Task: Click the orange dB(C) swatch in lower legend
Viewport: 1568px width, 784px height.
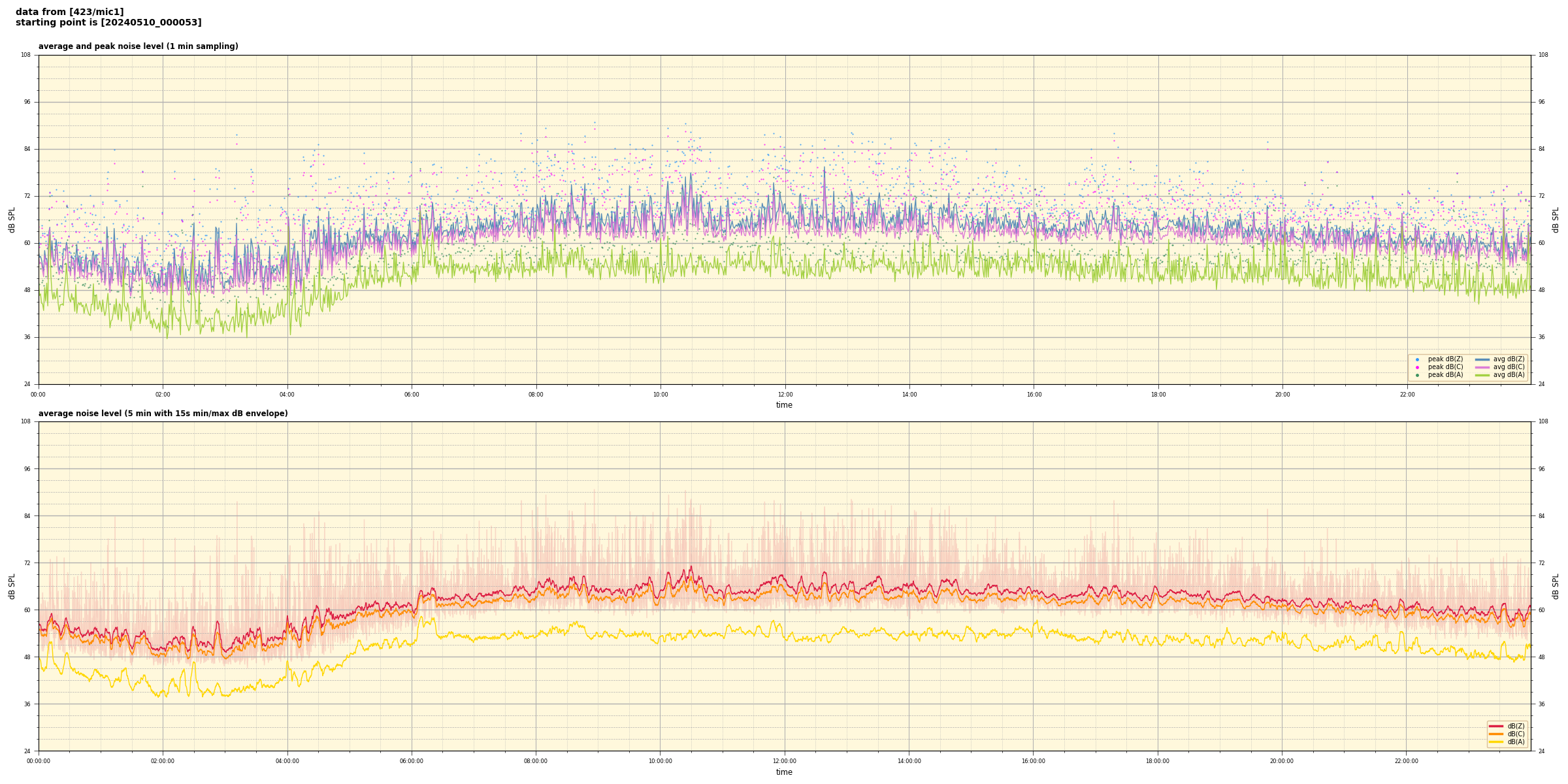Action: point(1496,734)
